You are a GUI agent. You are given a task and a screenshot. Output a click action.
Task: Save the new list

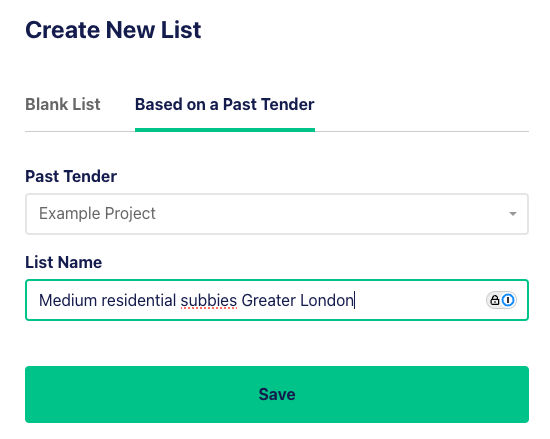tap(277, 394)
